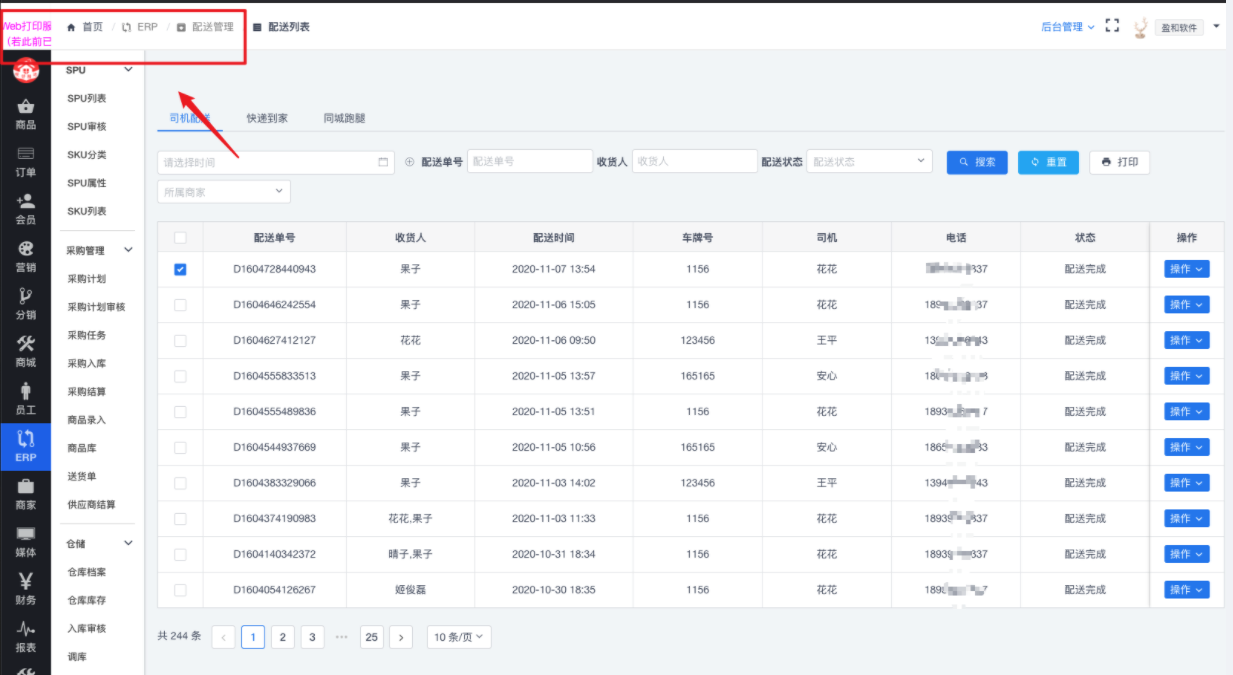Click the delivery time 2020-11-06 09:50
Viewport: 1233px width, 675px height.
point(554,341)
